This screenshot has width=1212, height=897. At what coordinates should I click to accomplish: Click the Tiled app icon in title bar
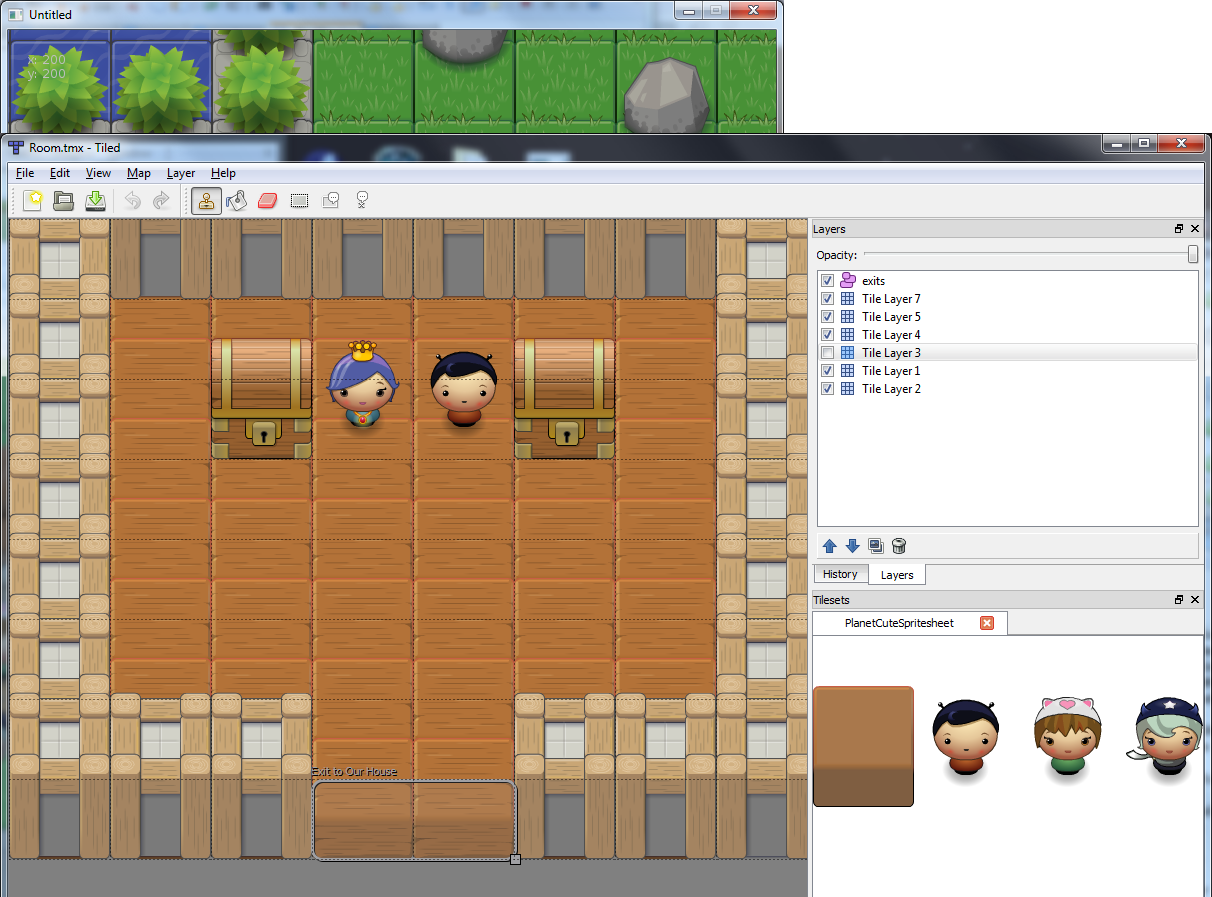coord(16,148)
